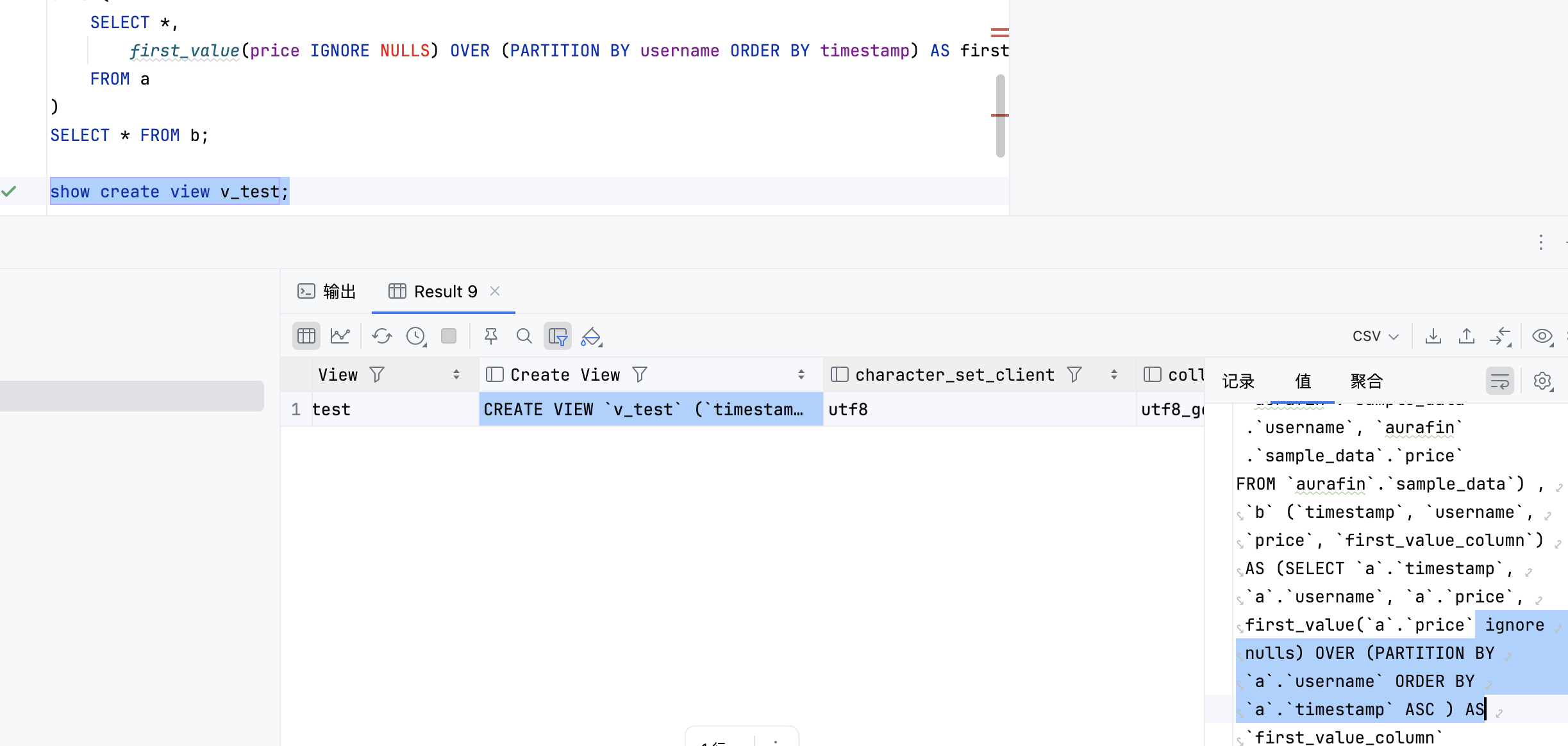The image size is (1568, 746).
Task: Open the value panel settings gear
Action: click(x=1542, y=381)
